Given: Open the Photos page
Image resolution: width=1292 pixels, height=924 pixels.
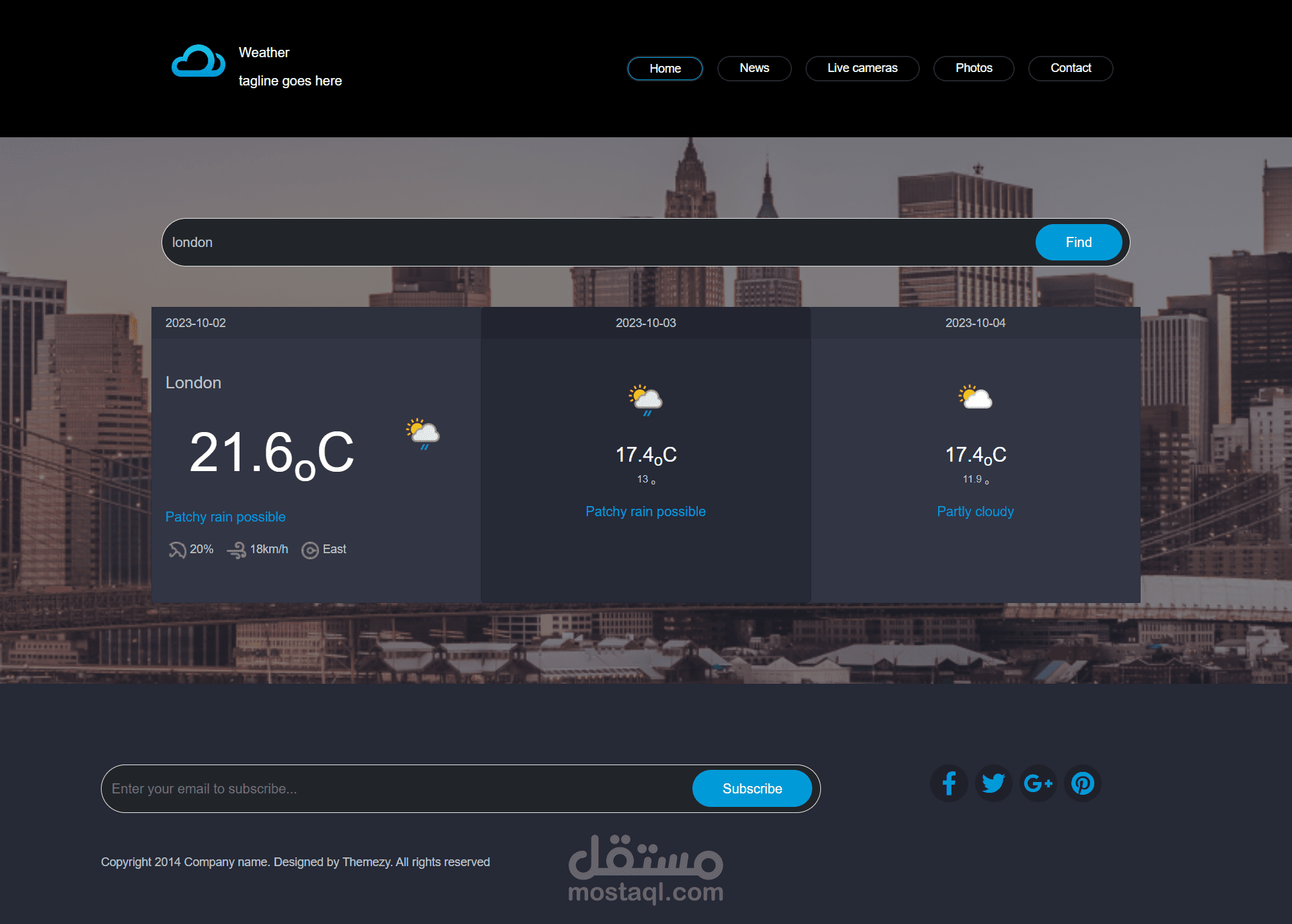Looking at the screenshot, I should click(973, 68).
